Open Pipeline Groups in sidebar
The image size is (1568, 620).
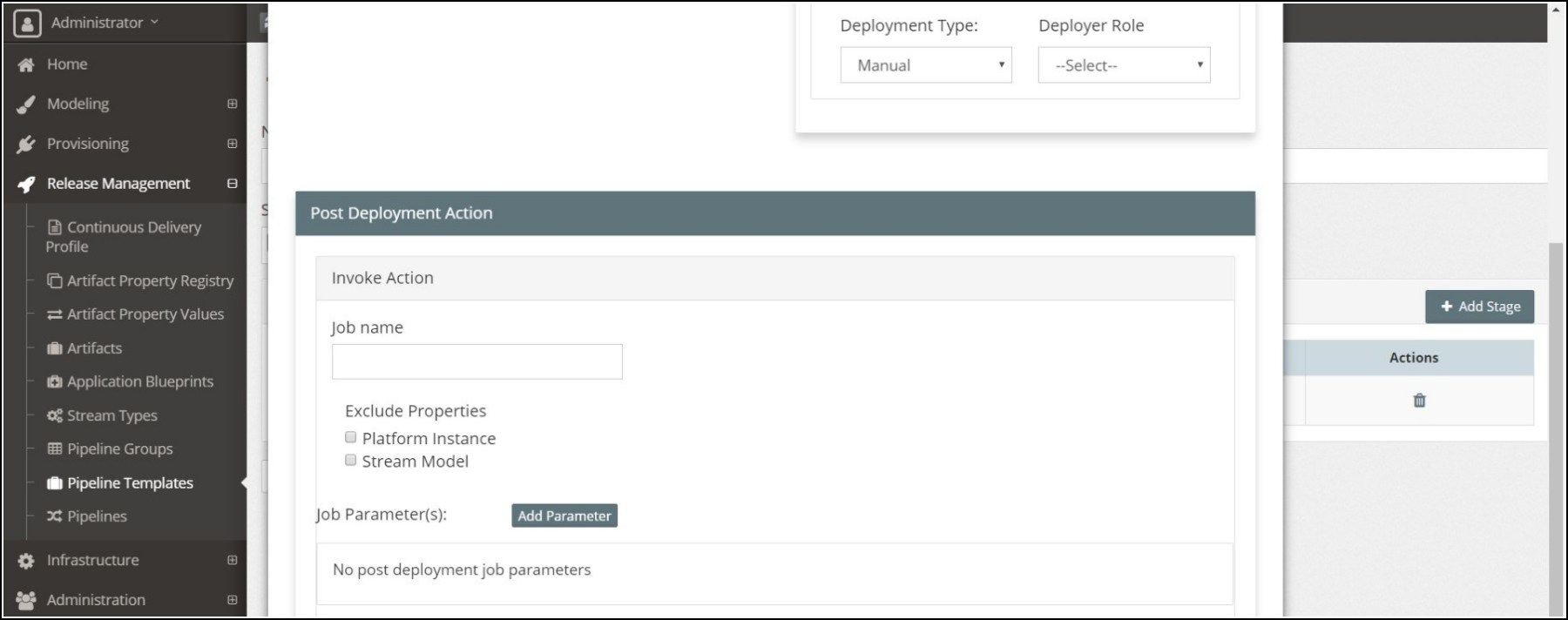point(119,449)
